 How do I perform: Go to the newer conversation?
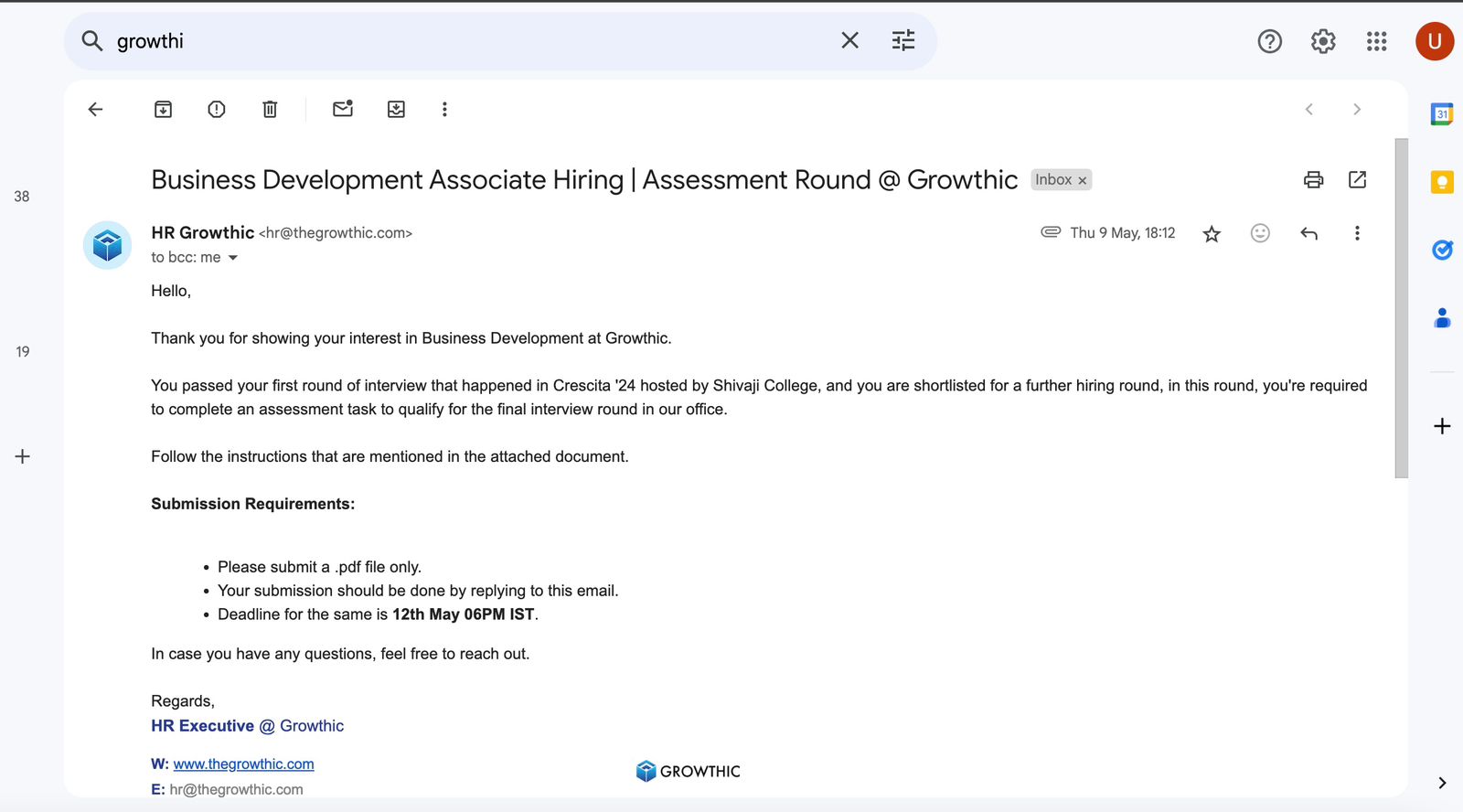[1309, 110]
